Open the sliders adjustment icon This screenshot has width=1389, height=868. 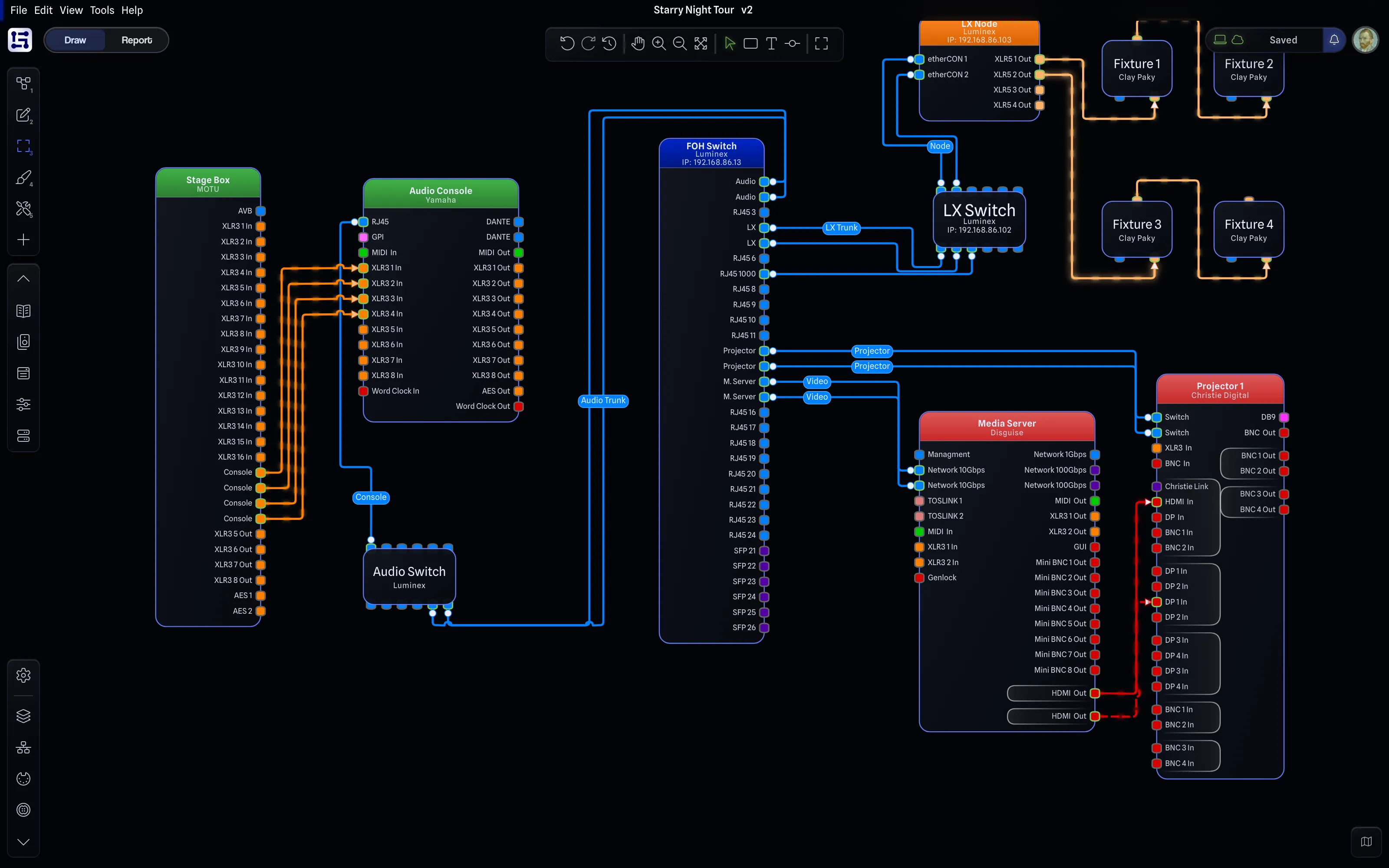pyautogui.click(x=23, y=405)
